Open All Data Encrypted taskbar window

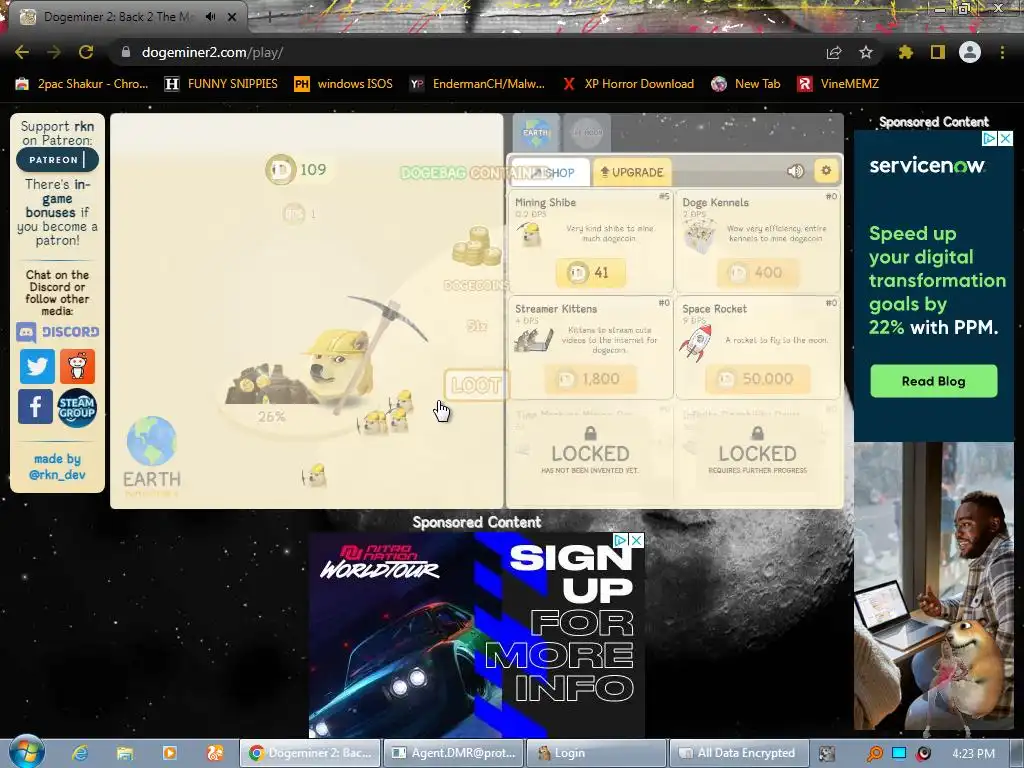coord(739,753)
